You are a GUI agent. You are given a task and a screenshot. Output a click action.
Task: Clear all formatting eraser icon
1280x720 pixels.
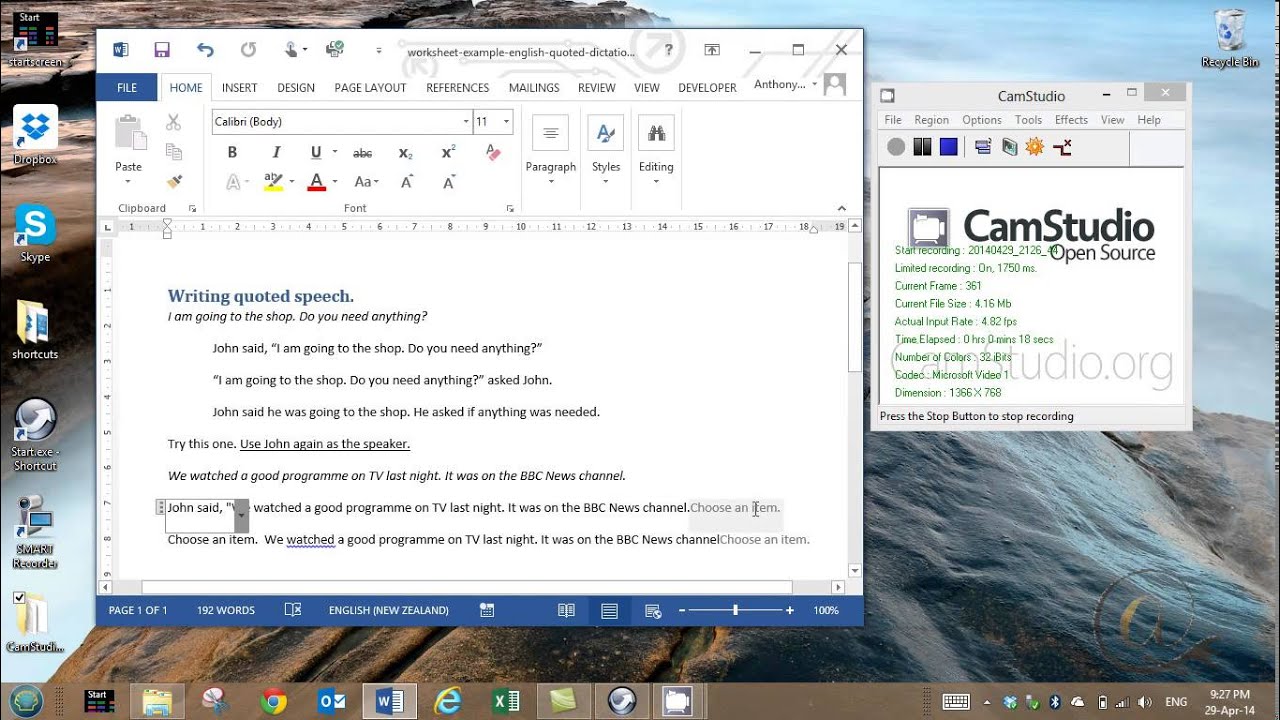click(492, 152)
